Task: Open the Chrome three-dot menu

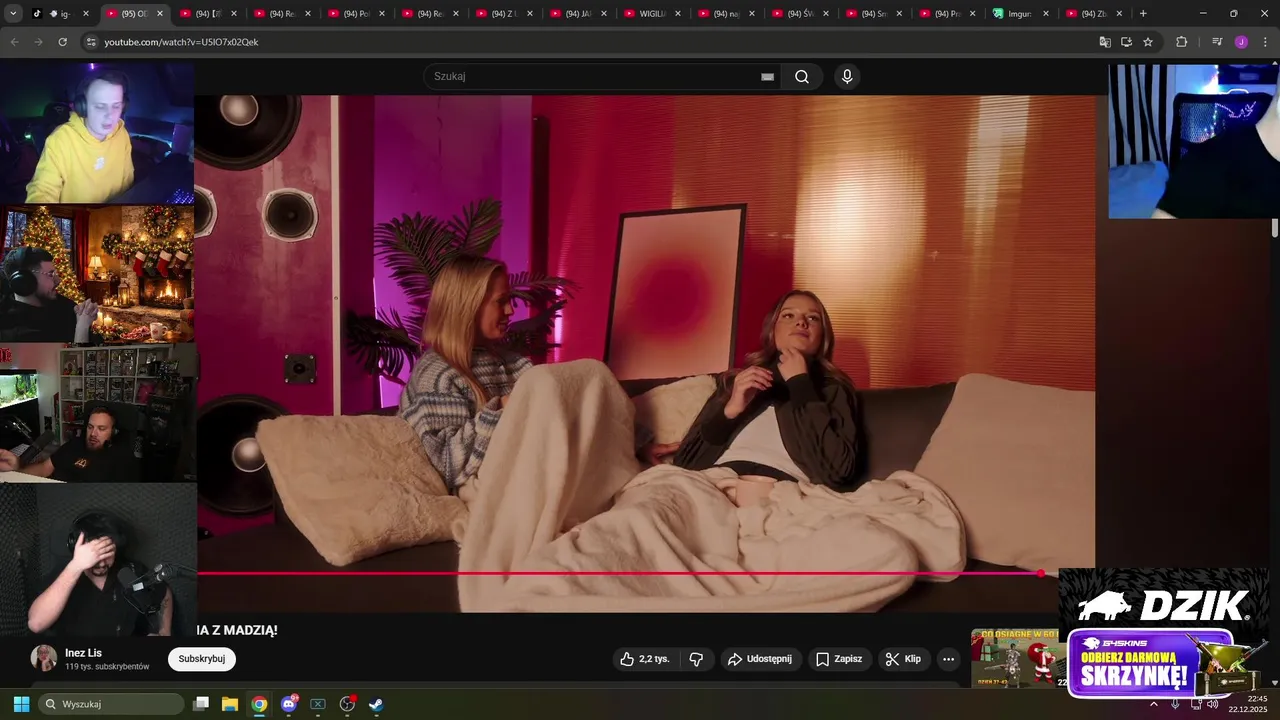Action: click(x=1266, y=42)
